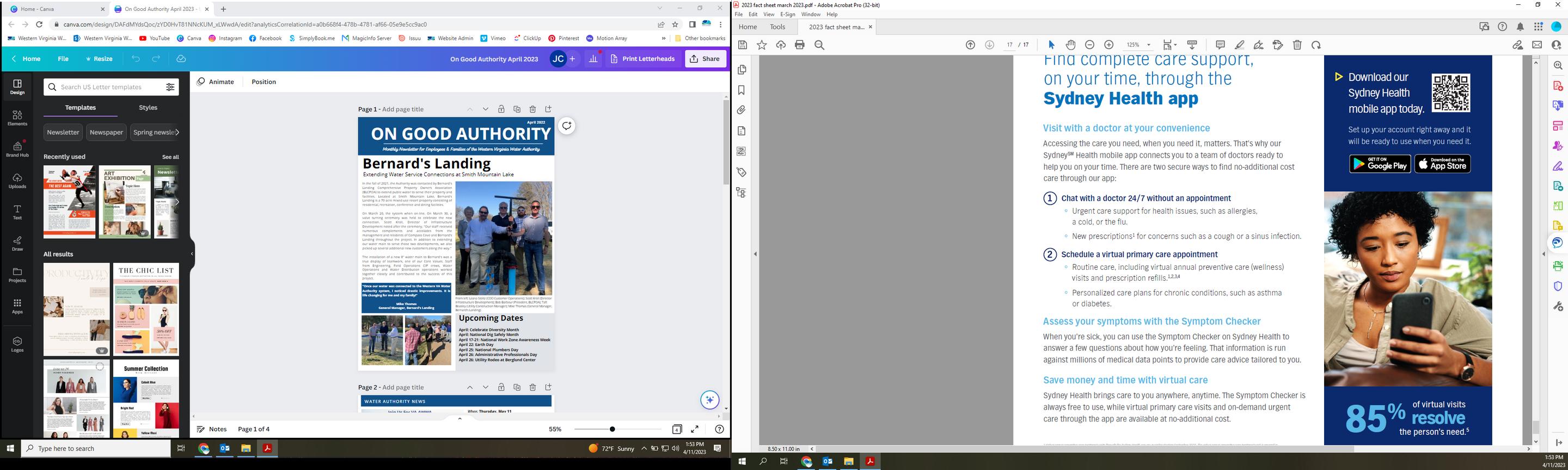
Task: Expand Chrome's hidden bookmarks overflow chevron
Action: [664, 38]
